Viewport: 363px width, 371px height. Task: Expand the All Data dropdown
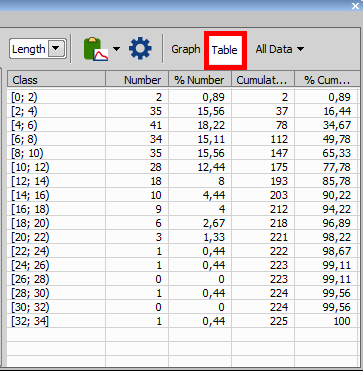click(280, 49)
